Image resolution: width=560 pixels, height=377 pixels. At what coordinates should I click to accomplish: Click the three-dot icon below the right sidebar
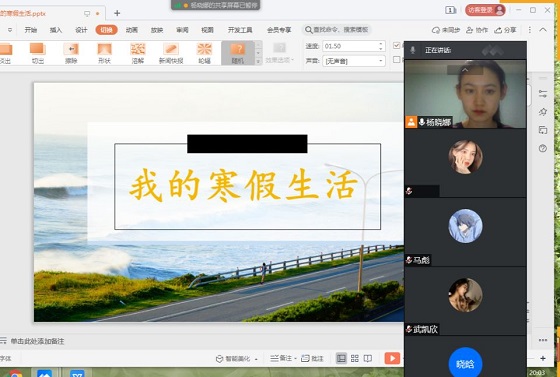pos(543,340)
